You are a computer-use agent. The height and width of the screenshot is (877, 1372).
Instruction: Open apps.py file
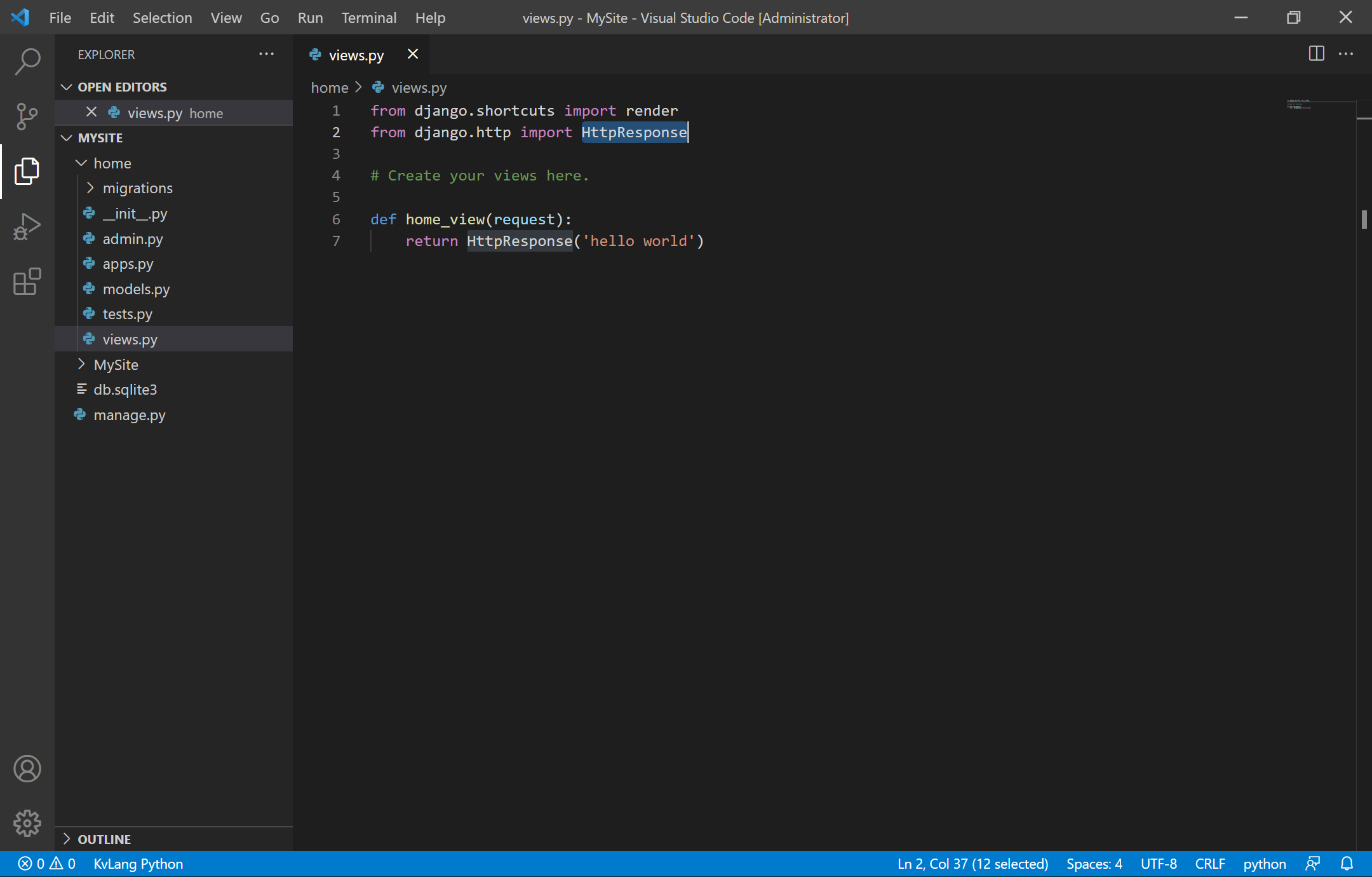tap(174, 264)
